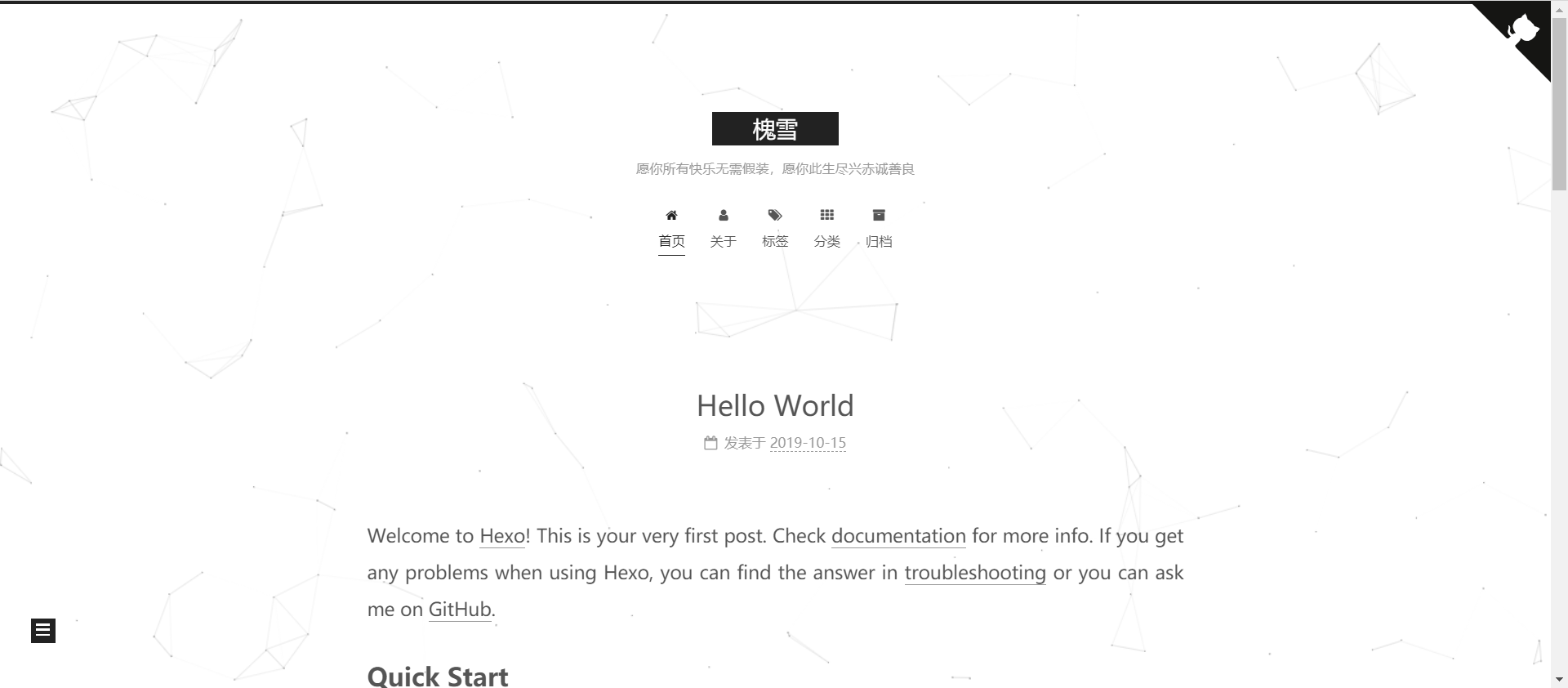Click the grid icon above 分类
The image size is (1568, 688).
(x=826, y=216)
